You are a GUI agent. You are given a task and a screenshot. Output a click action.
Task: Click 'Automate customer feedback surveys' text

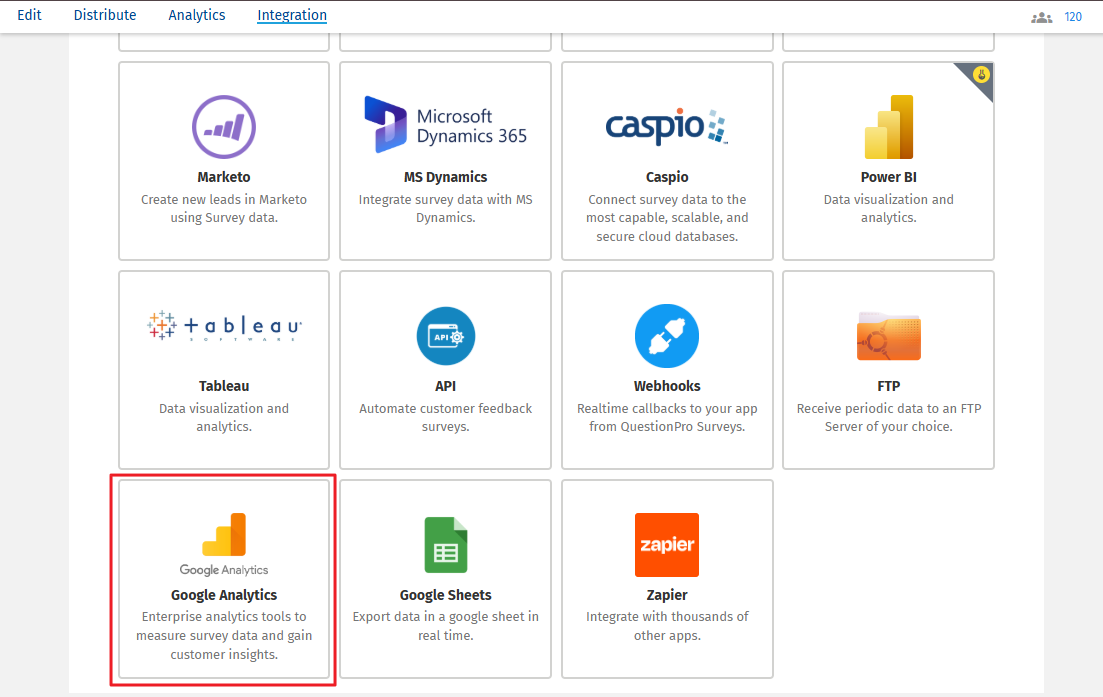click(445, 417)
